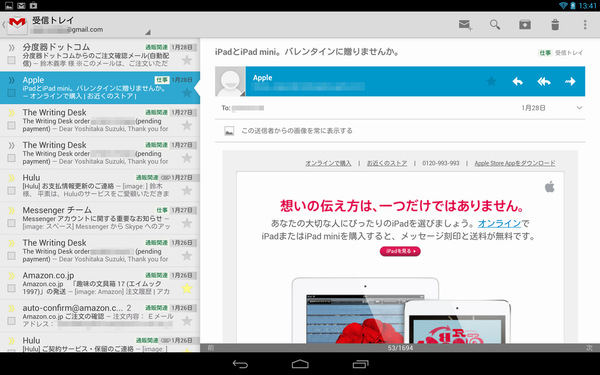This screenshot has width=600, height=375.
Task: Click the 53/1694 message counter
Action: coord(400,348)
